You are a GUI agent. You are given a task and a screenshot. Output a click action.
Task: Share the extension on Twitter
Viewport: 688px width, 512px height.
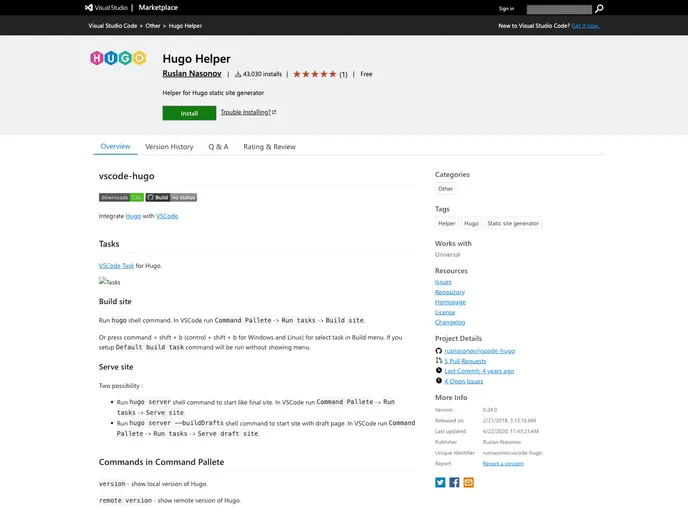pyautogui.click(x=440, y=483)
